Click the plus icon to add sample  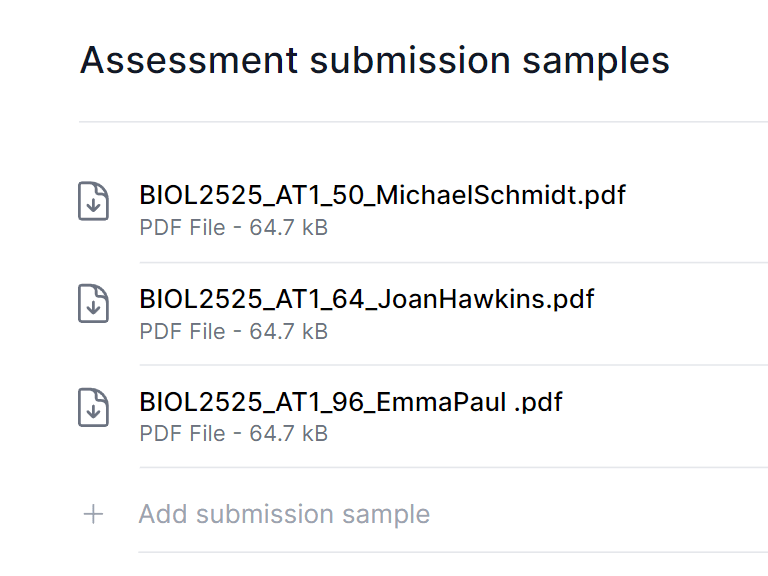(x=93, y=514)
